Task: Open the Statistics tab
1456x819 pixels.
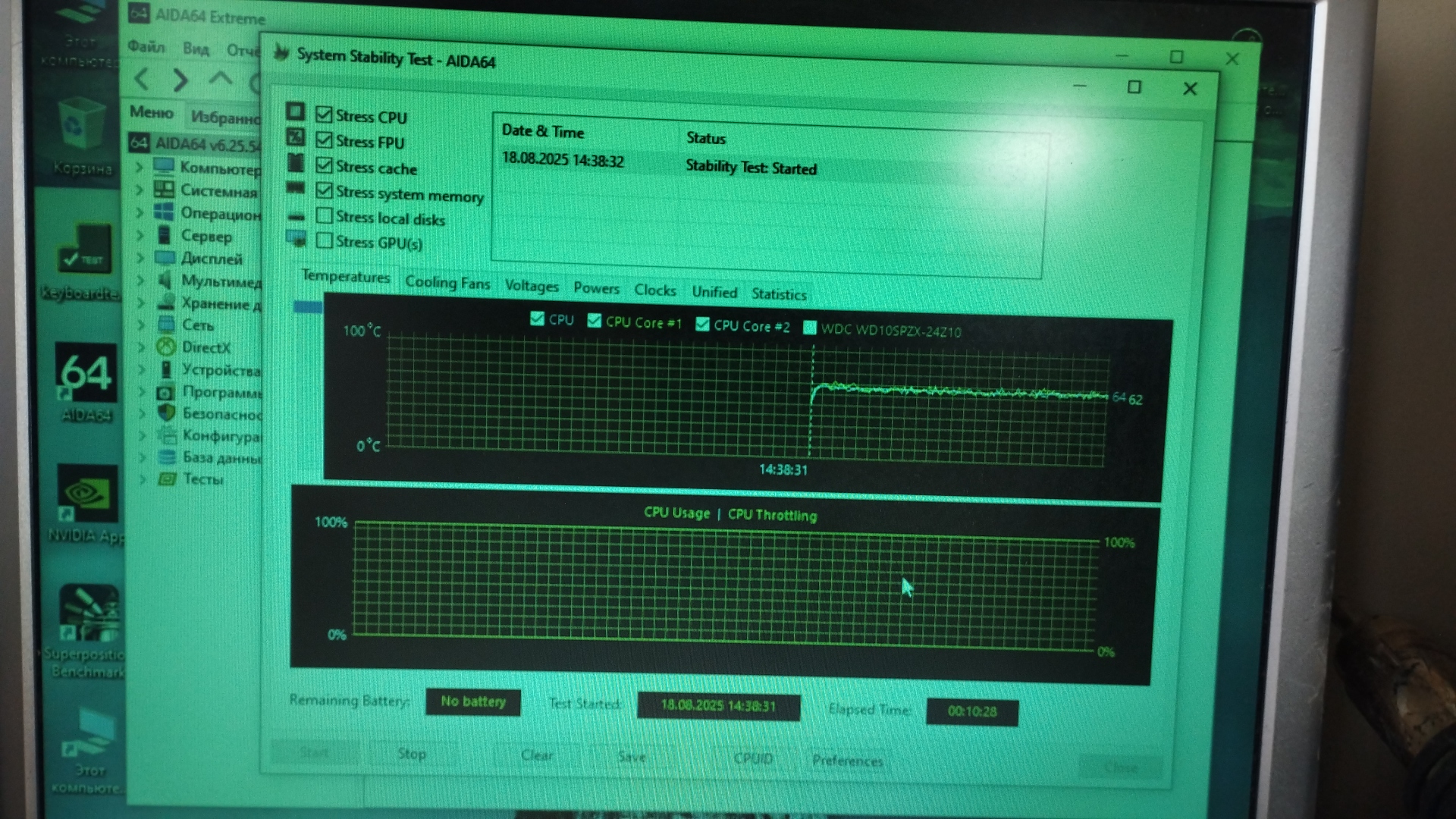Action: tap(778, 294)
